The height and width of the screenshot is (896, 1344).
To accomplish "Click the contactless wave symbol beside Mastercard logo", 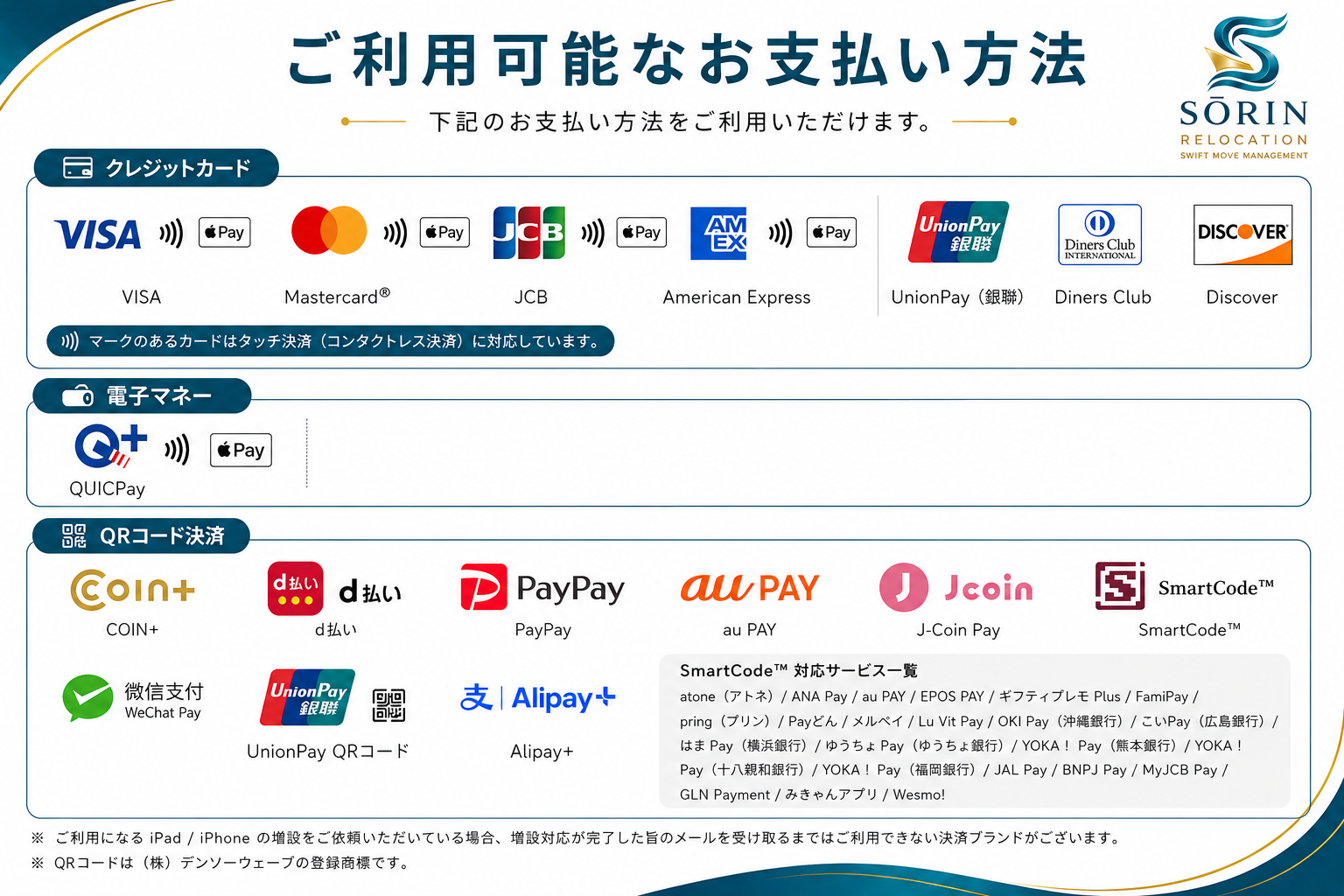I will coord(395,234).
